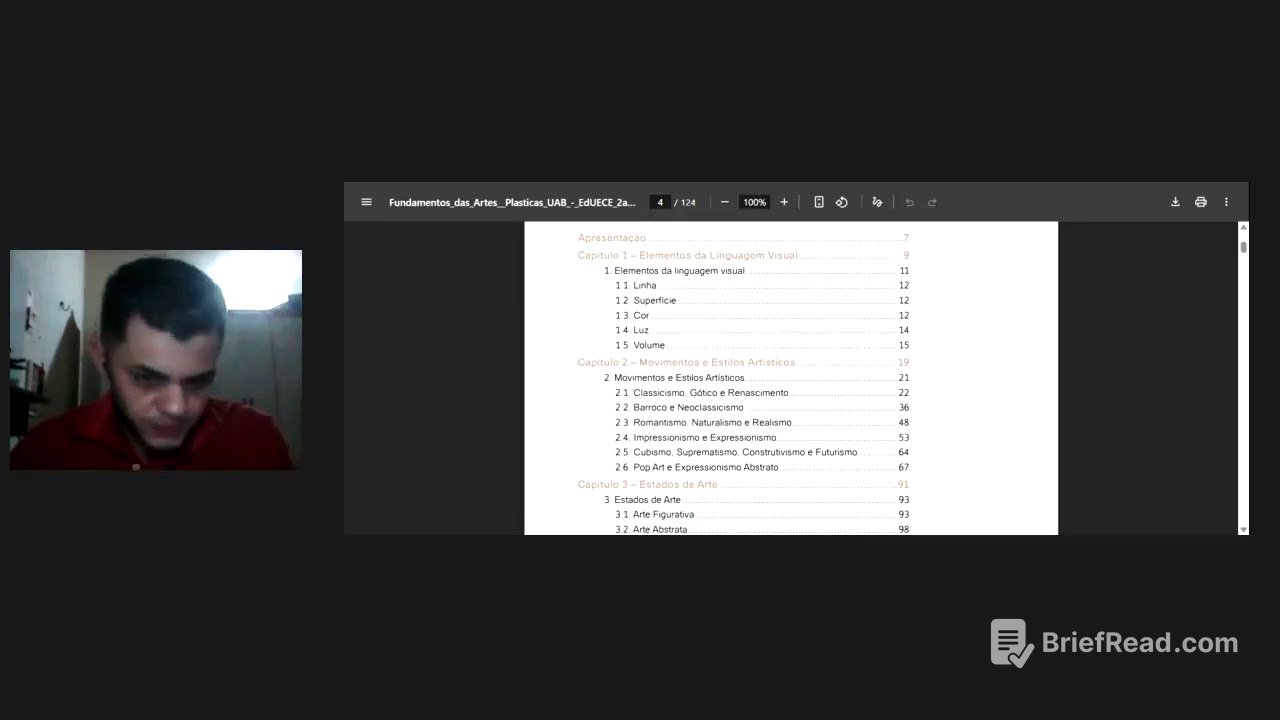Zoom out of the document
Image resolution: width=1280 pixels, height=720 pixels.
tap(724, 201)
